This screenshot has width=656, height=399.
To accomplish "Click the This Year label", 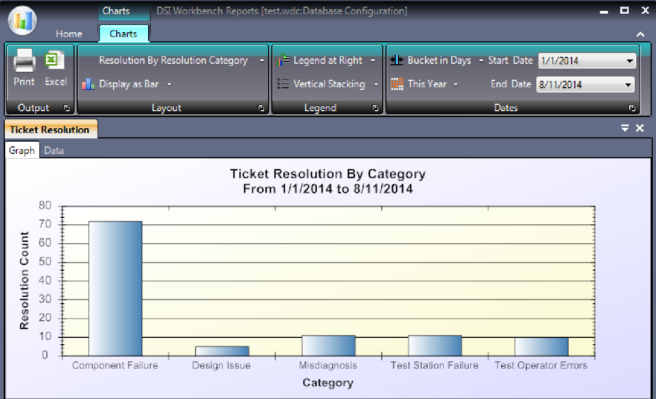I will [x=427, y=84].
